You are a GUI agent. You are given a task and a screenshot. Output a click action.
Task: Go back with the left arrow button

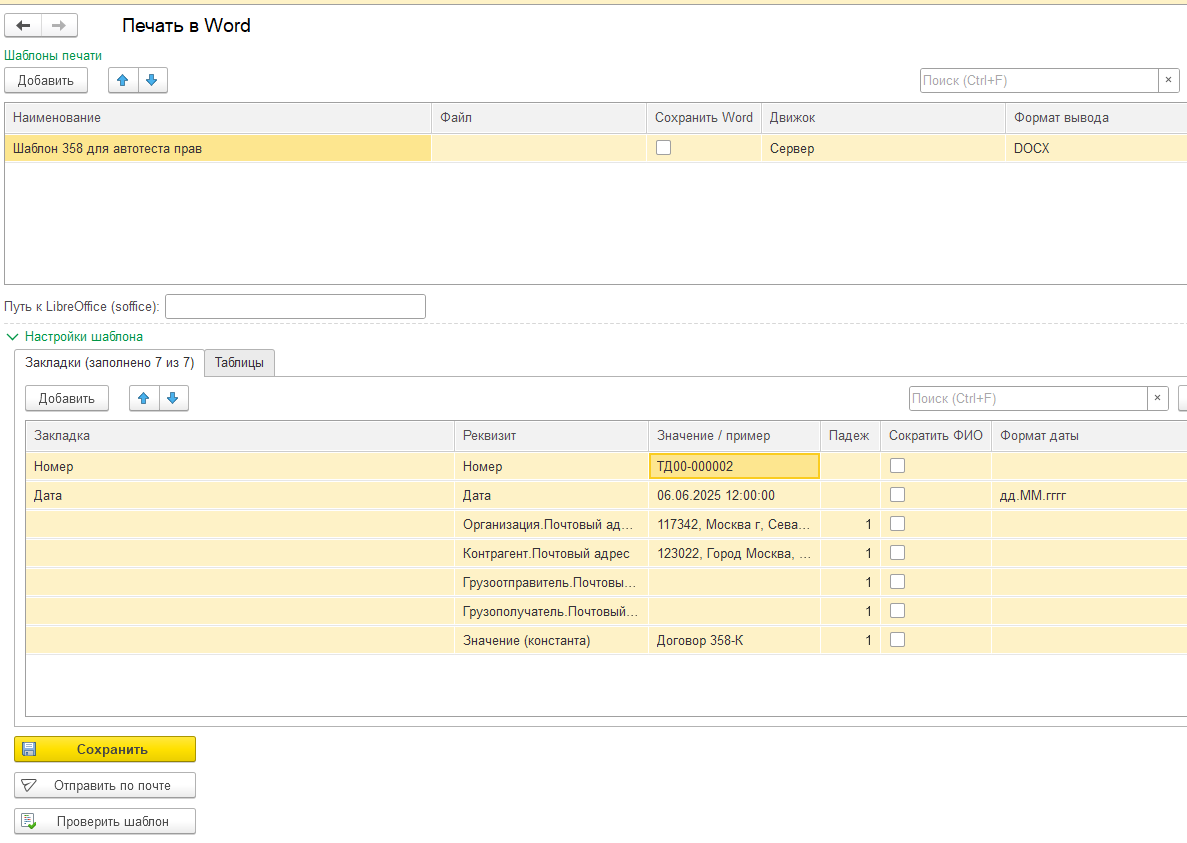pyautogui.click(x=23, y=26)
